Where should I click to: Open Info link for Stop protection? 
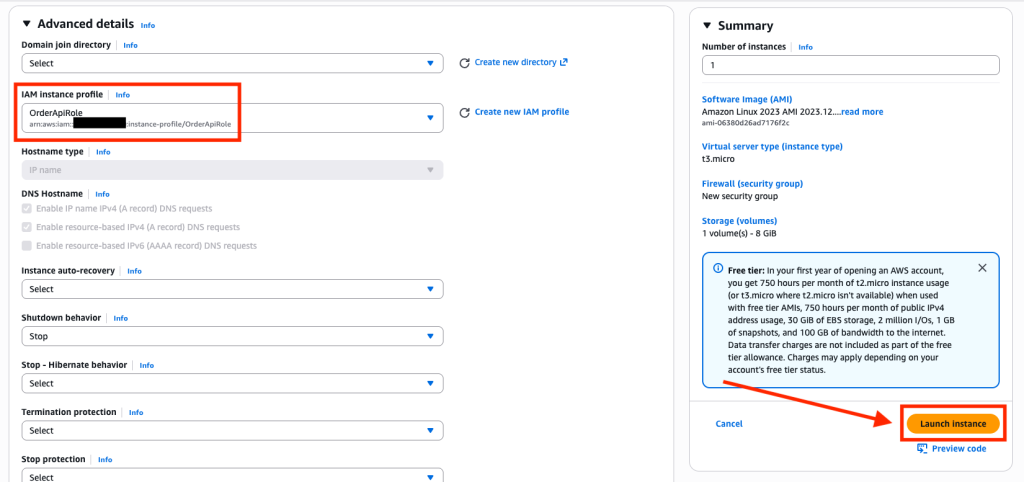point(105,460)
